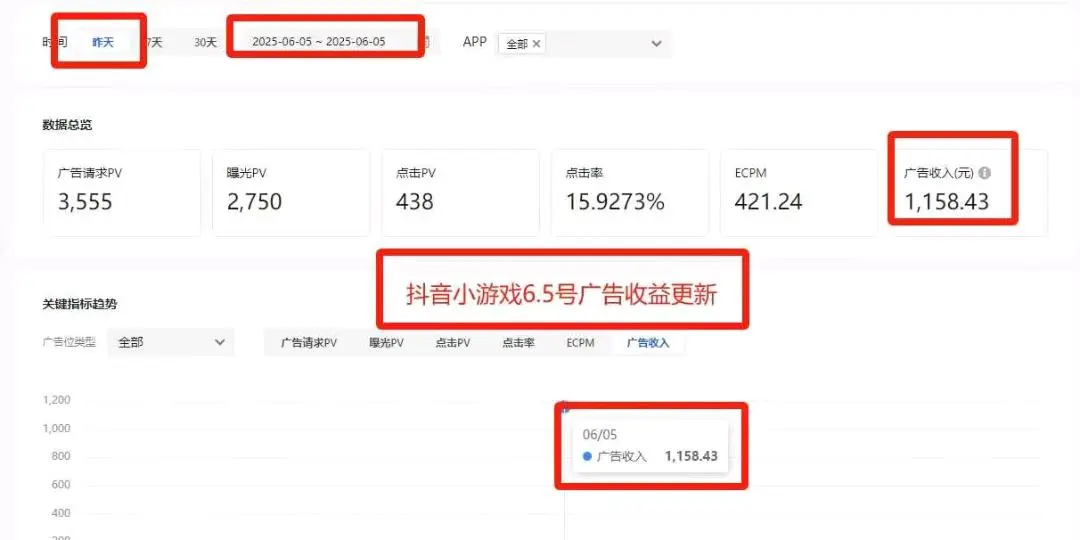
Task: Switch trend chart to ECPM tab
Action: click(x=580, y=343)
